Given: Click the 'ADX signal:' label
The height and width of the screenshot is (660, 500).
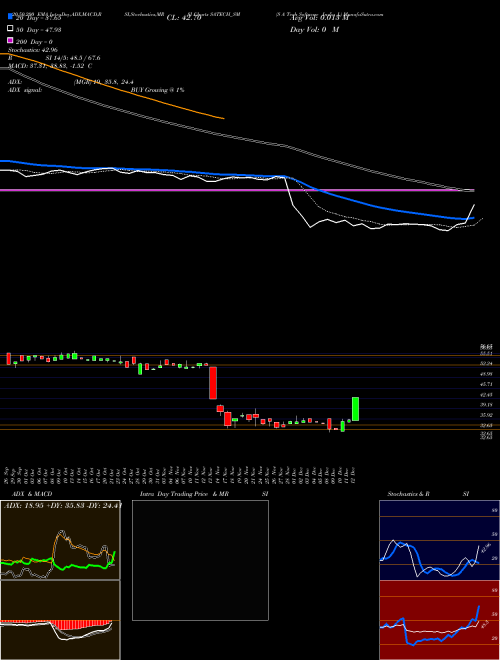Looking at the screenshot, I should click(24, 90).
